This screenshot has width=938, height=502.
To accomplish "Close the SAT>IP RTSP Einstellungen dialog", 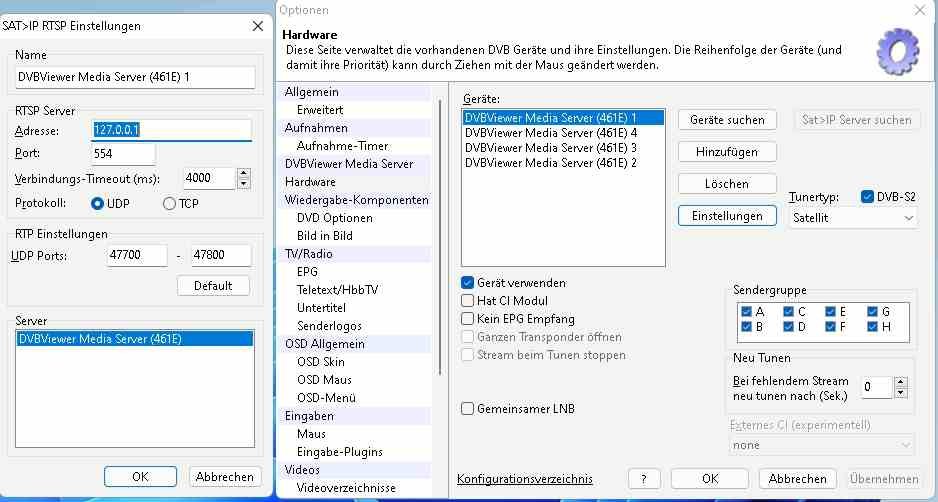I will (257, 26).
